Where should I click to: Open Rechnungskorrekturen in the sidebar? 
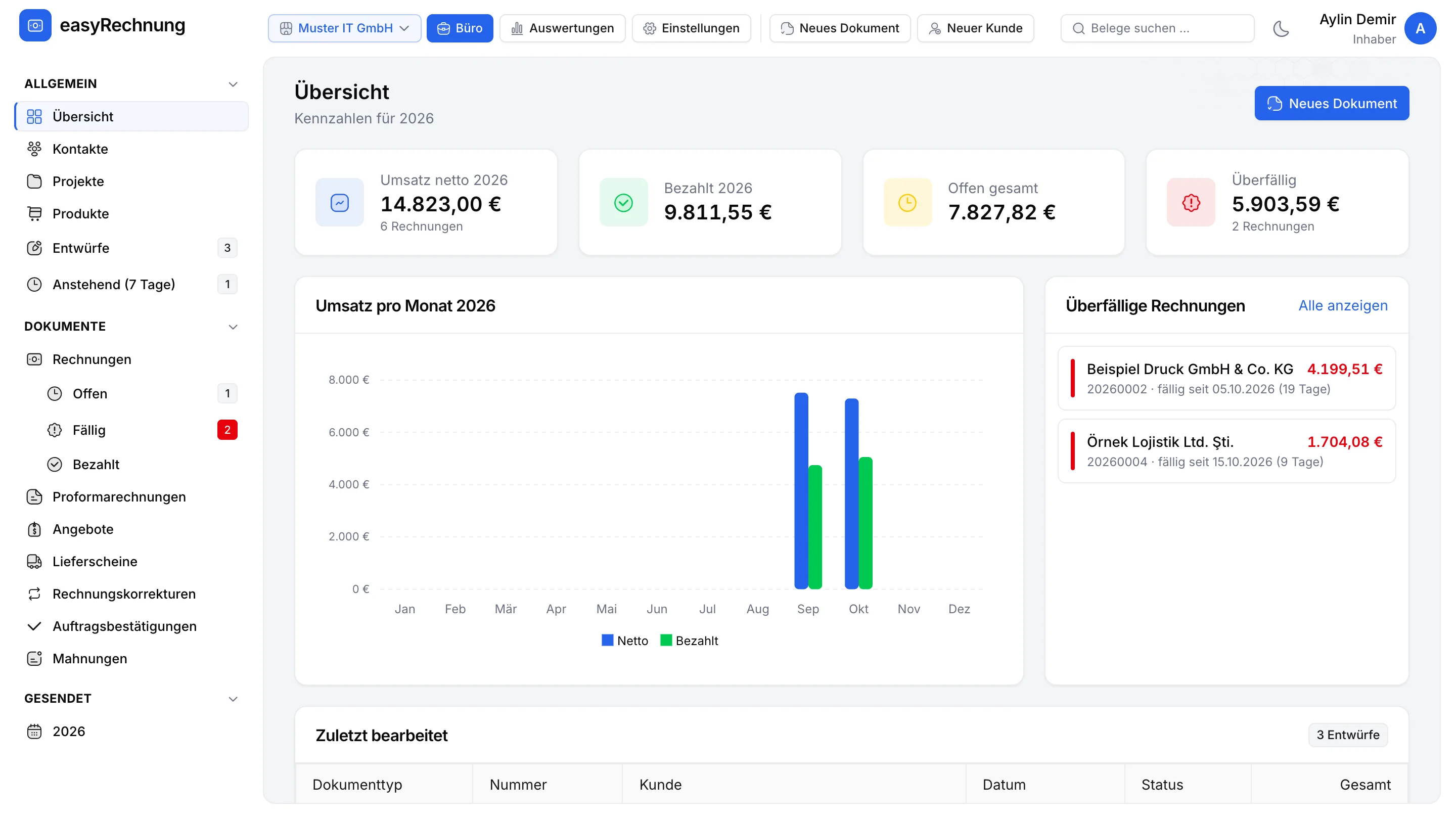coord(131,593)
